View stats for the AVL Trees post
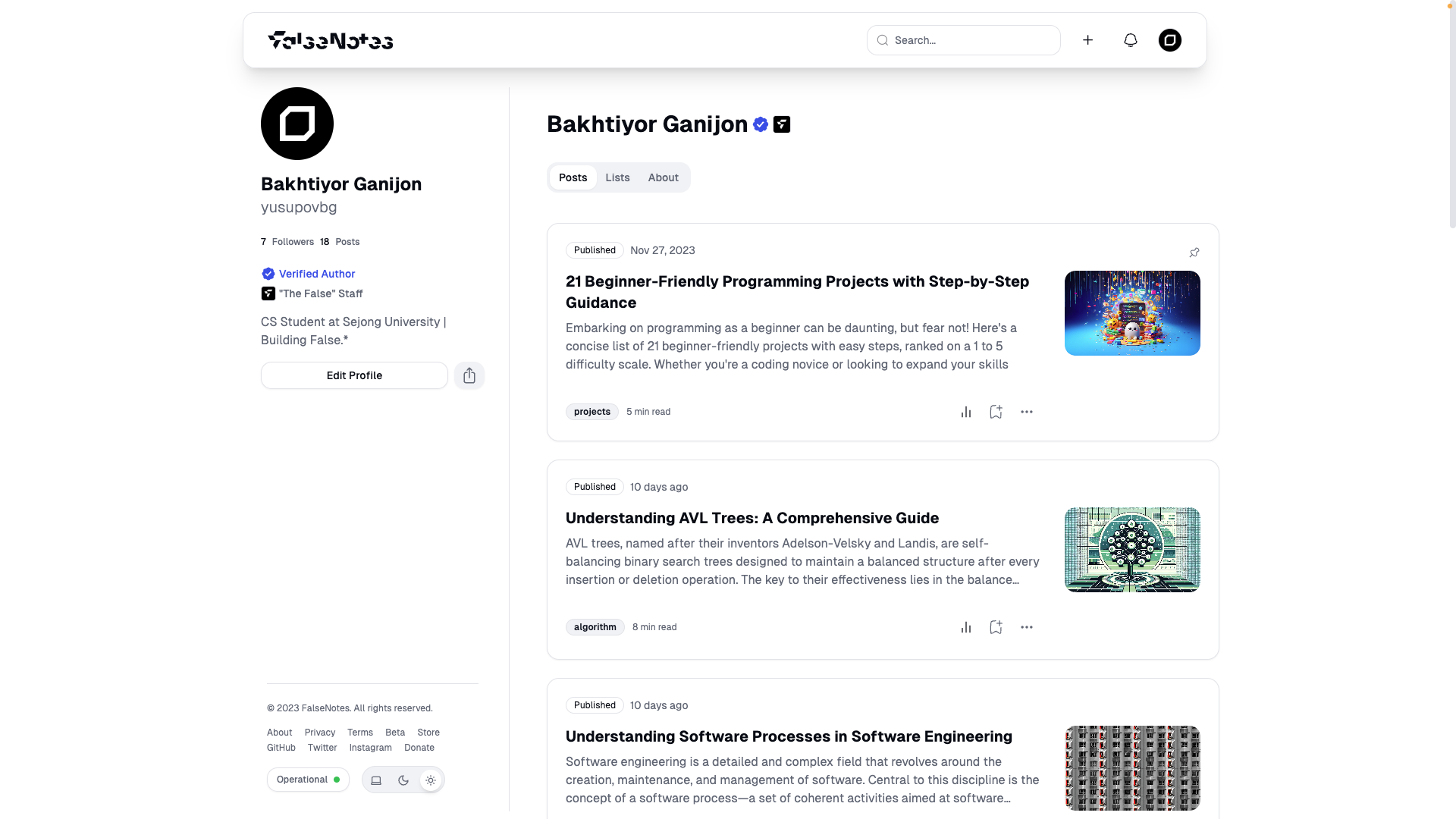 point(965,627)
